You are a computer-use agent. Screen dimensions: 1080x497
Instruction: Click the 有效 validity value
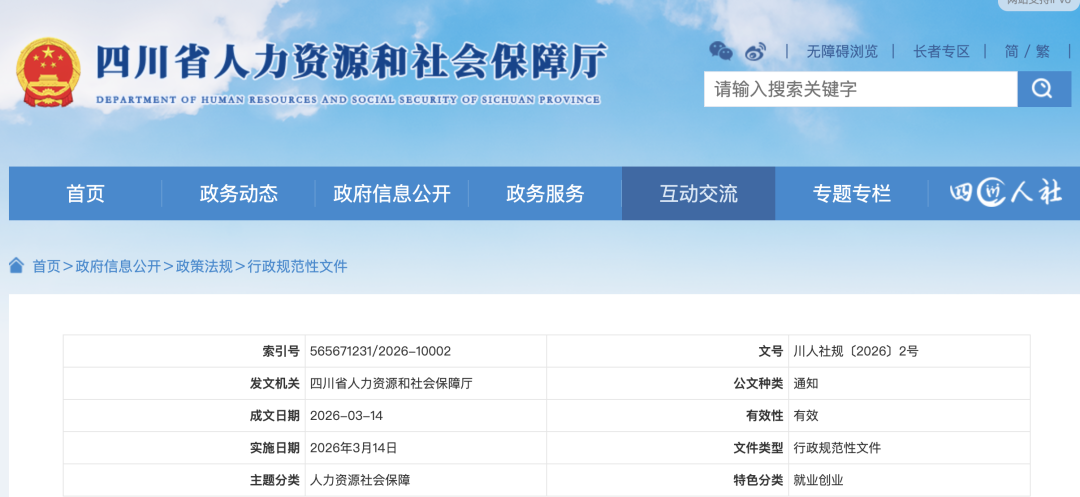806,416
